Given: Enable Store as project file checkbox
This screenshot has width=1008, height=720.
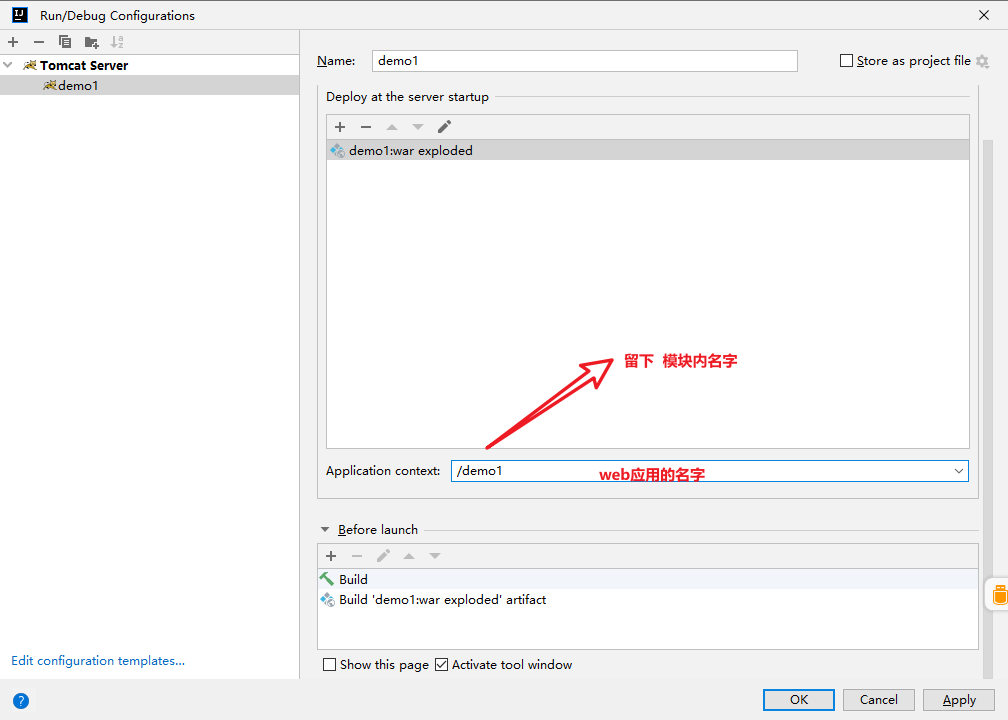Looking at the screenshot, I should (847, 60).
